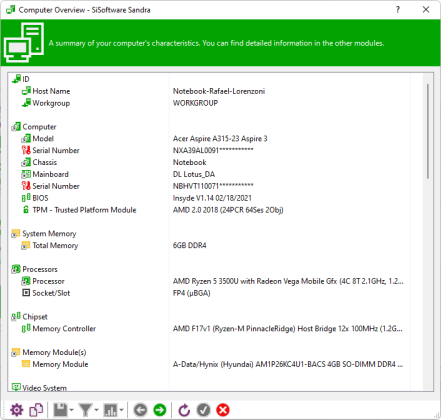Click the value WORKGROUP
The height and width of the screenshot is (420, 441).
pos(195,103)
